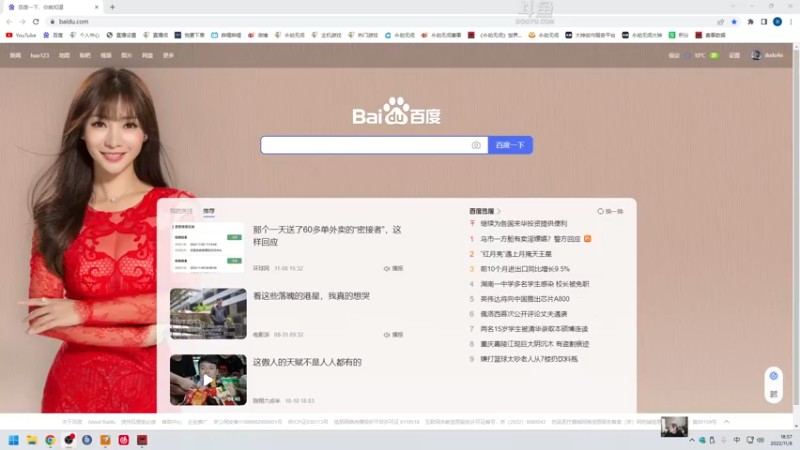
Task: Toggle the browser side panel icon
Action: click(764, 21)
